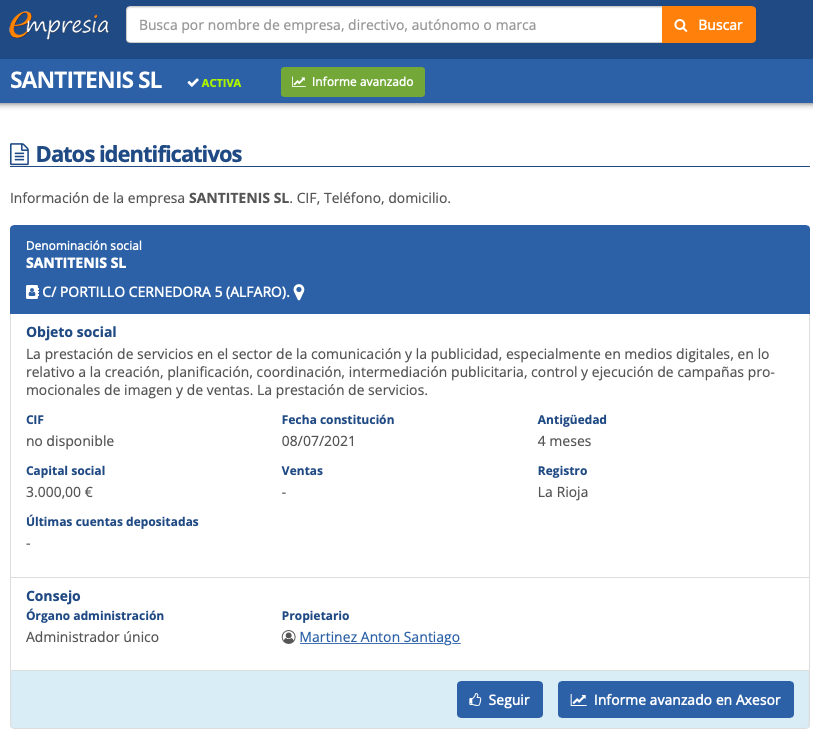The width and height of the screenshot is (813, 737).
Task: Click the orange Buscar button
Action: pos(709,24)
